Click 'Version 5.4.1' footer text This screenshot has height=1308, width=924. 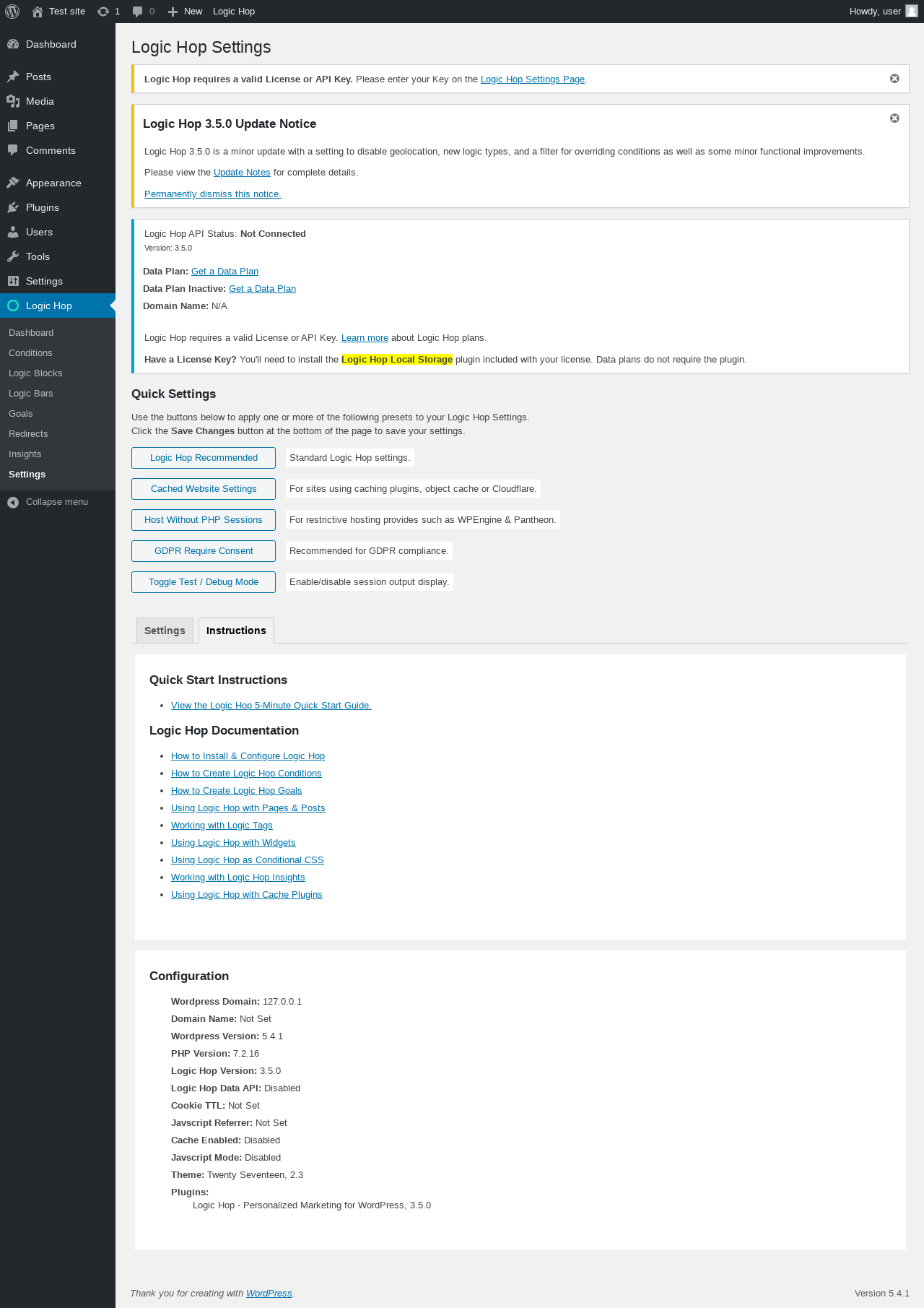(x=882, y=1294)
